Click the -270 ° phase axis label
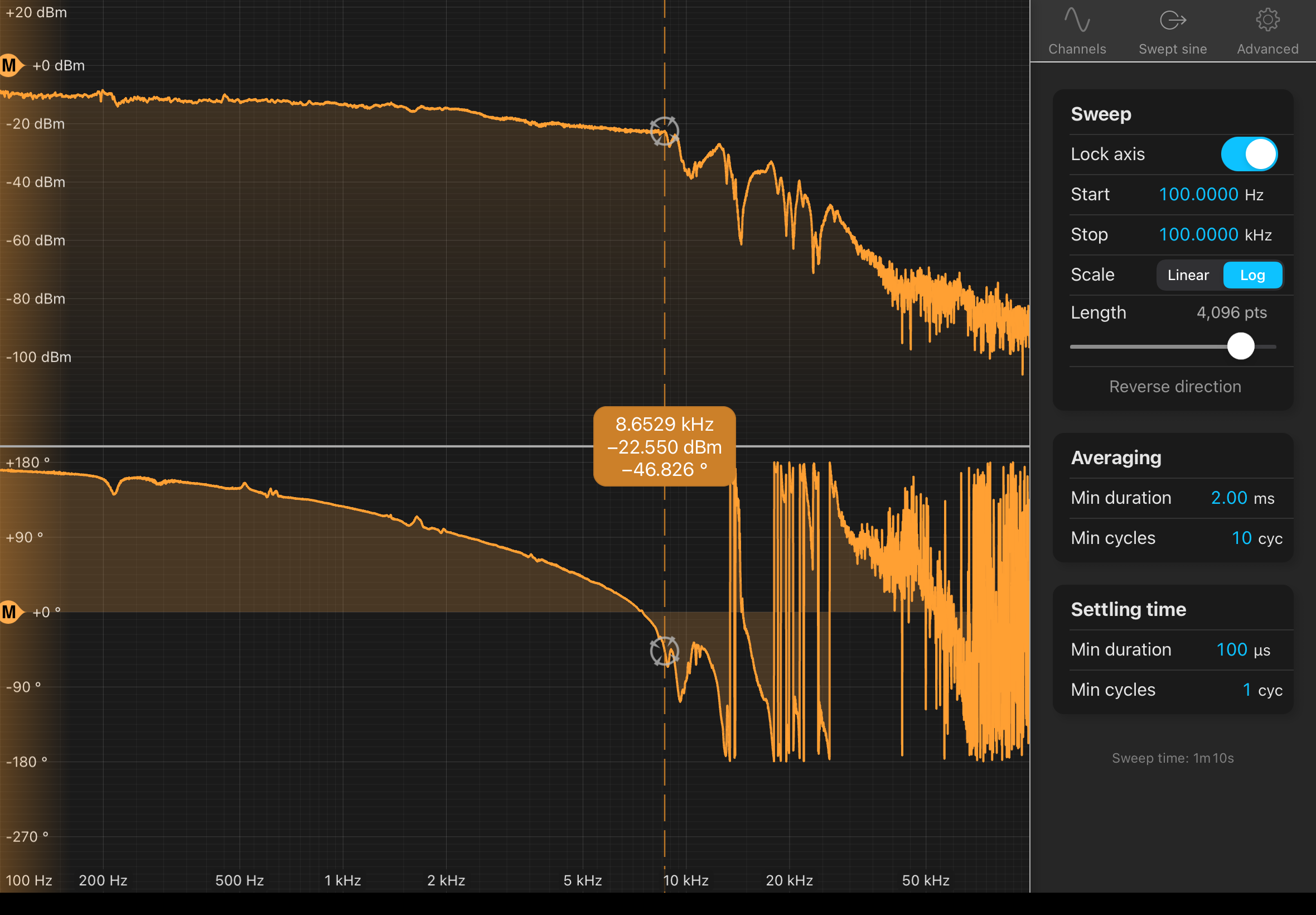 click(x=27, y=836)
